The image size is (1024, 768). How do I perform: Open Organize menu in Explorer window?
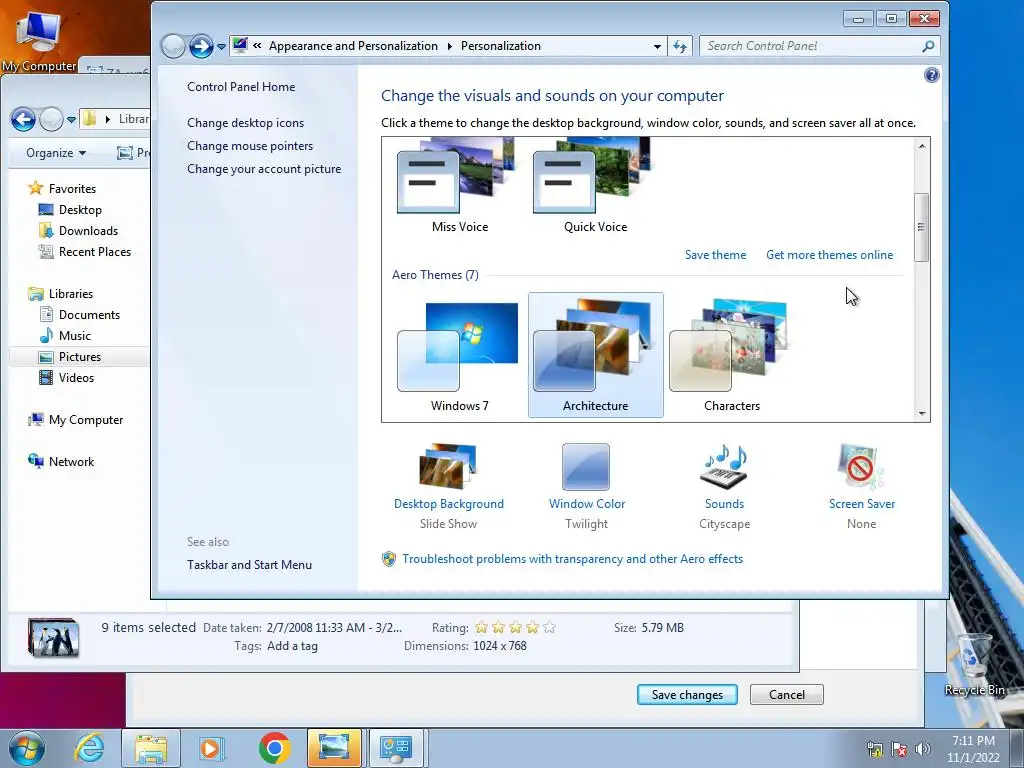(56, 153)
